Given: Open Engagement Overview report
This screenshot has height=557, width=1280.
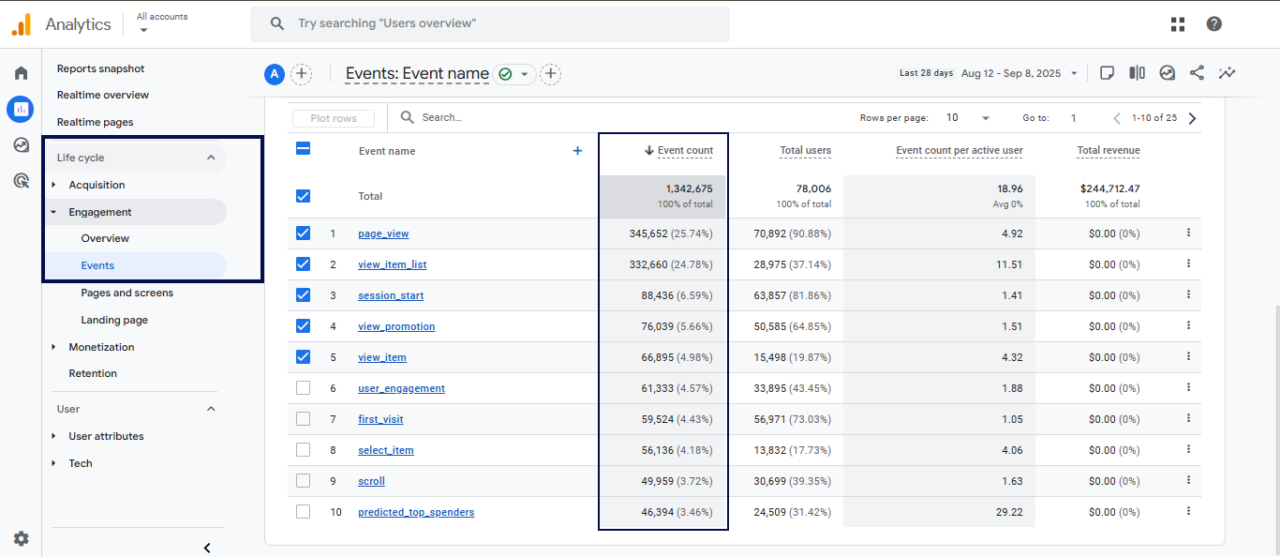Looking at the screenshot, I should coord(105,238).
